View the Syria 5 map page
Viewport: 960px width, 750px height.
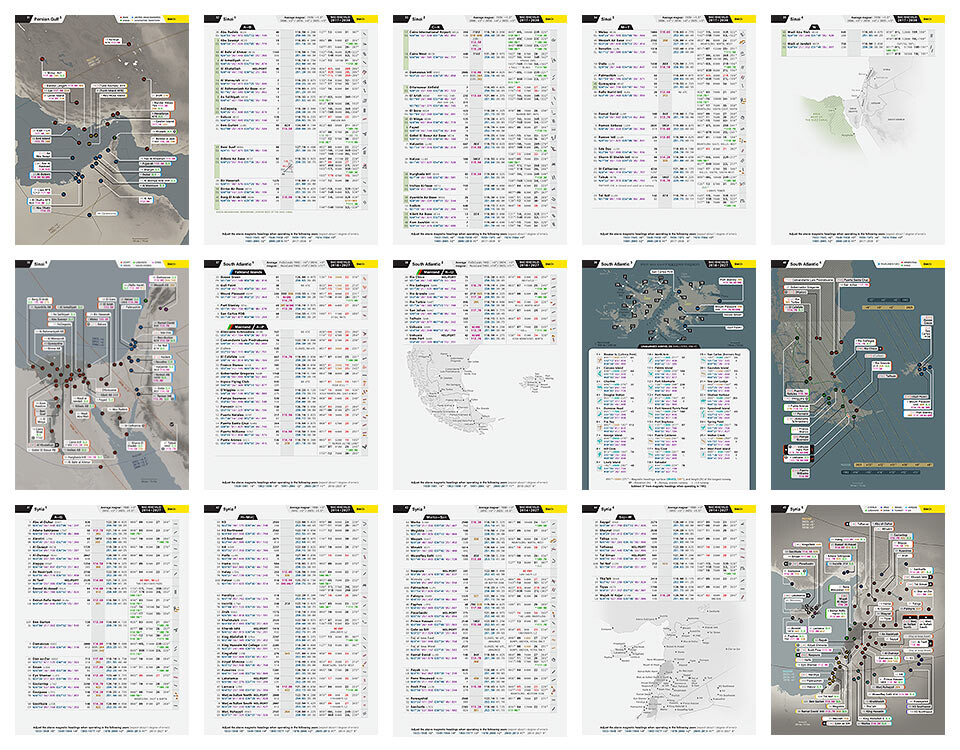pos(858,620)
